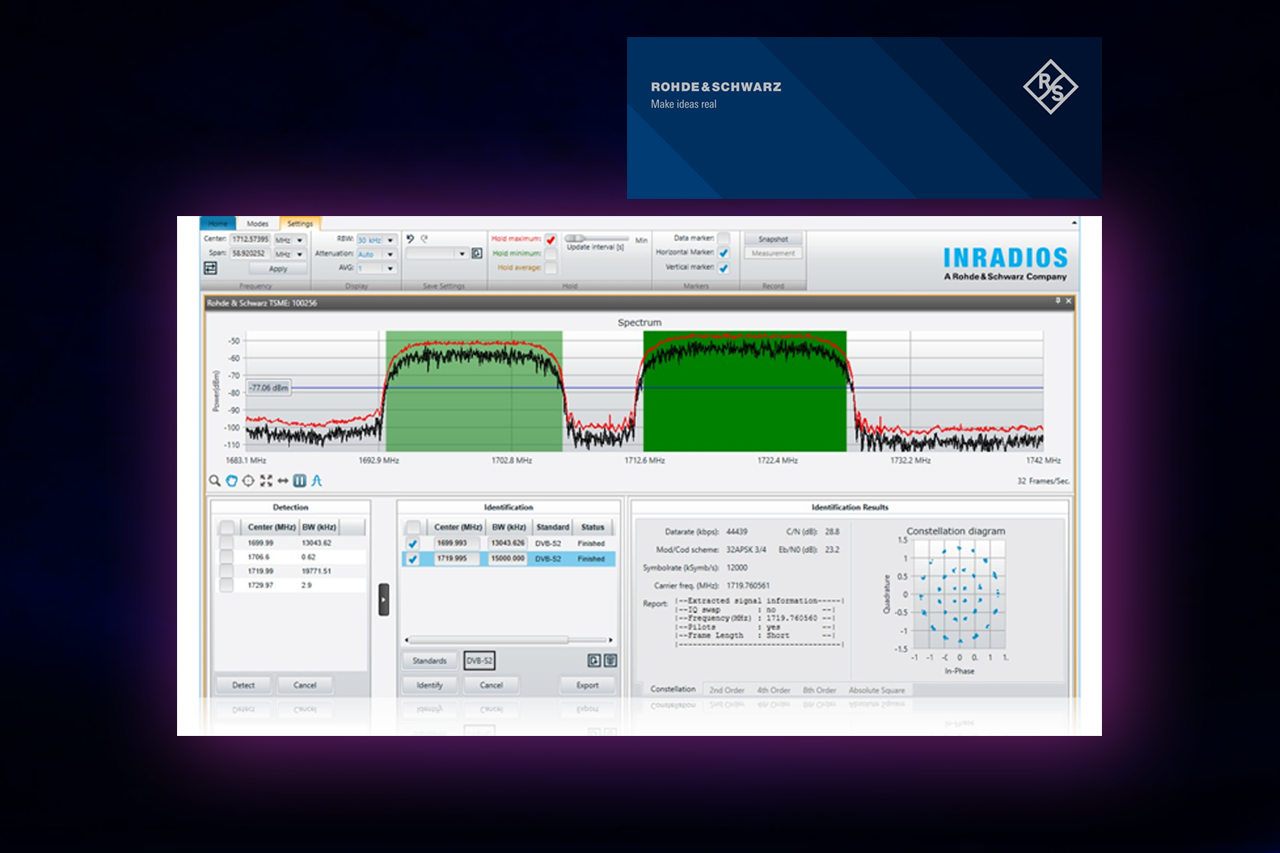Uncheck the Identification row 1699.993 checkbox
The width and height of the screenshot is (1280, 853).
coord(413,544)
